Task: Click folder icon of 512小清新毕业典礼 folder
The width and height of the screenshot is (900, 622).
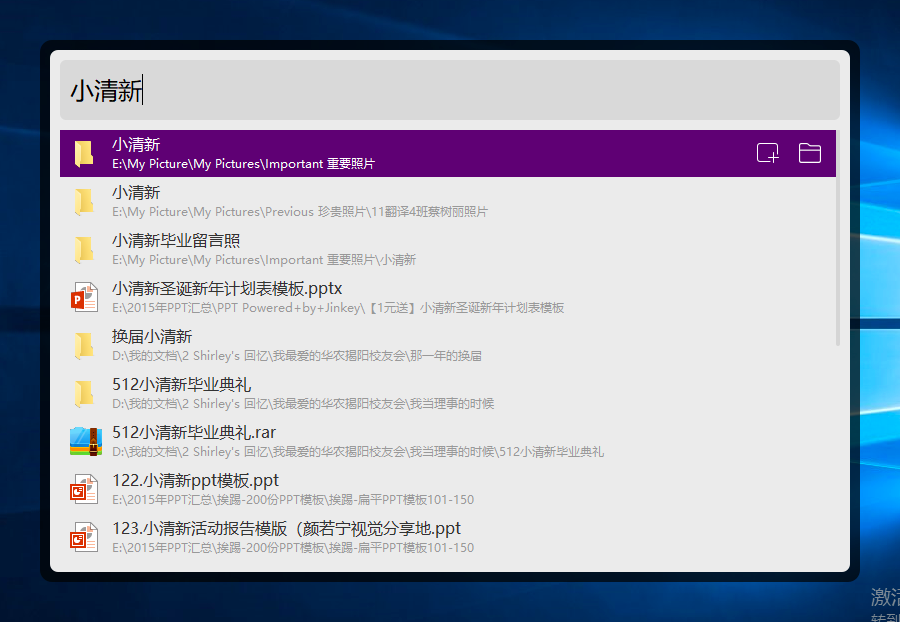Action: [x=84, y=394]
